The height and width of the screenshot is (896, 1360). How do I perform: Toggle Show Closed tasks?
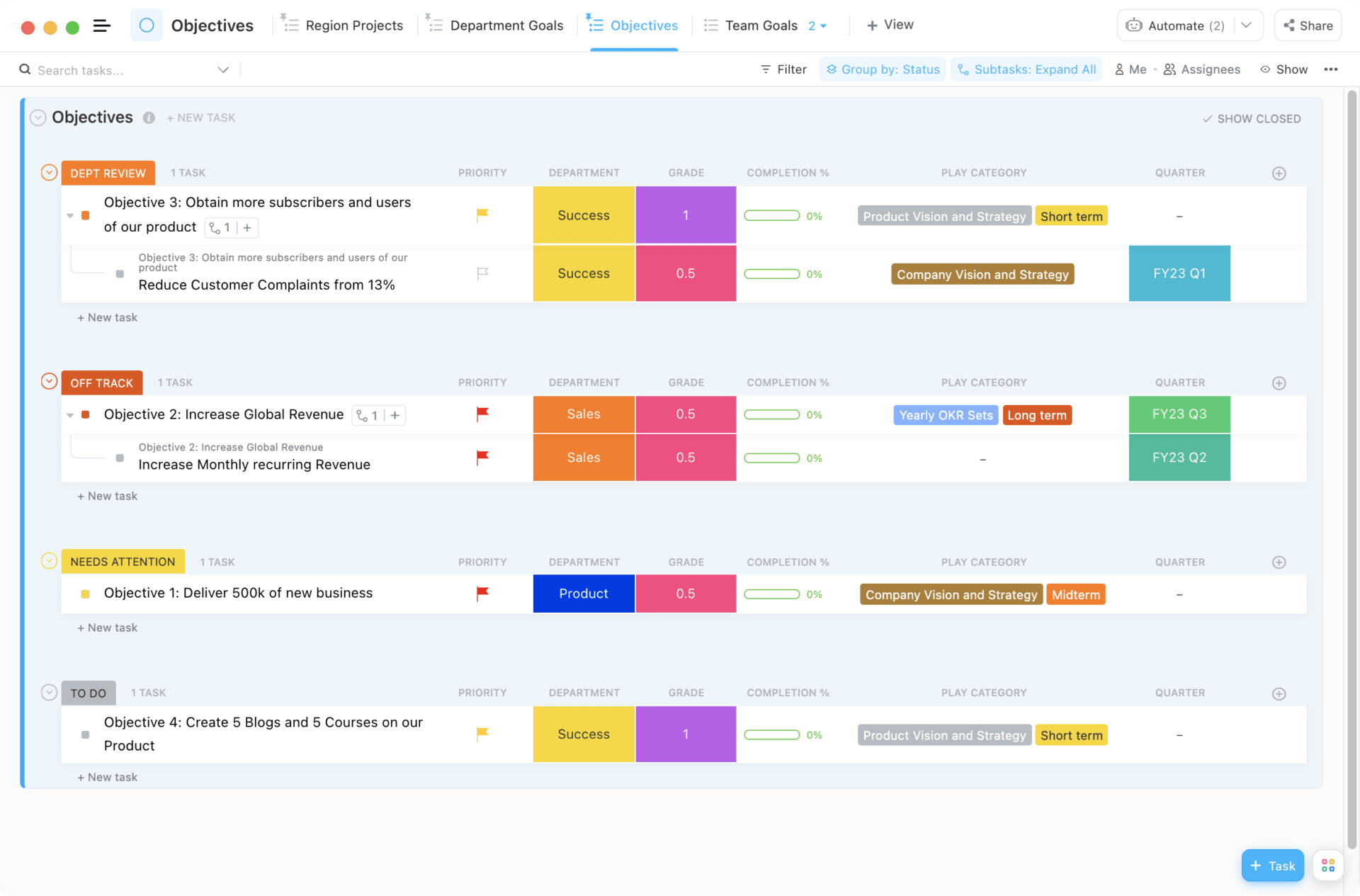click(1252, 119)
